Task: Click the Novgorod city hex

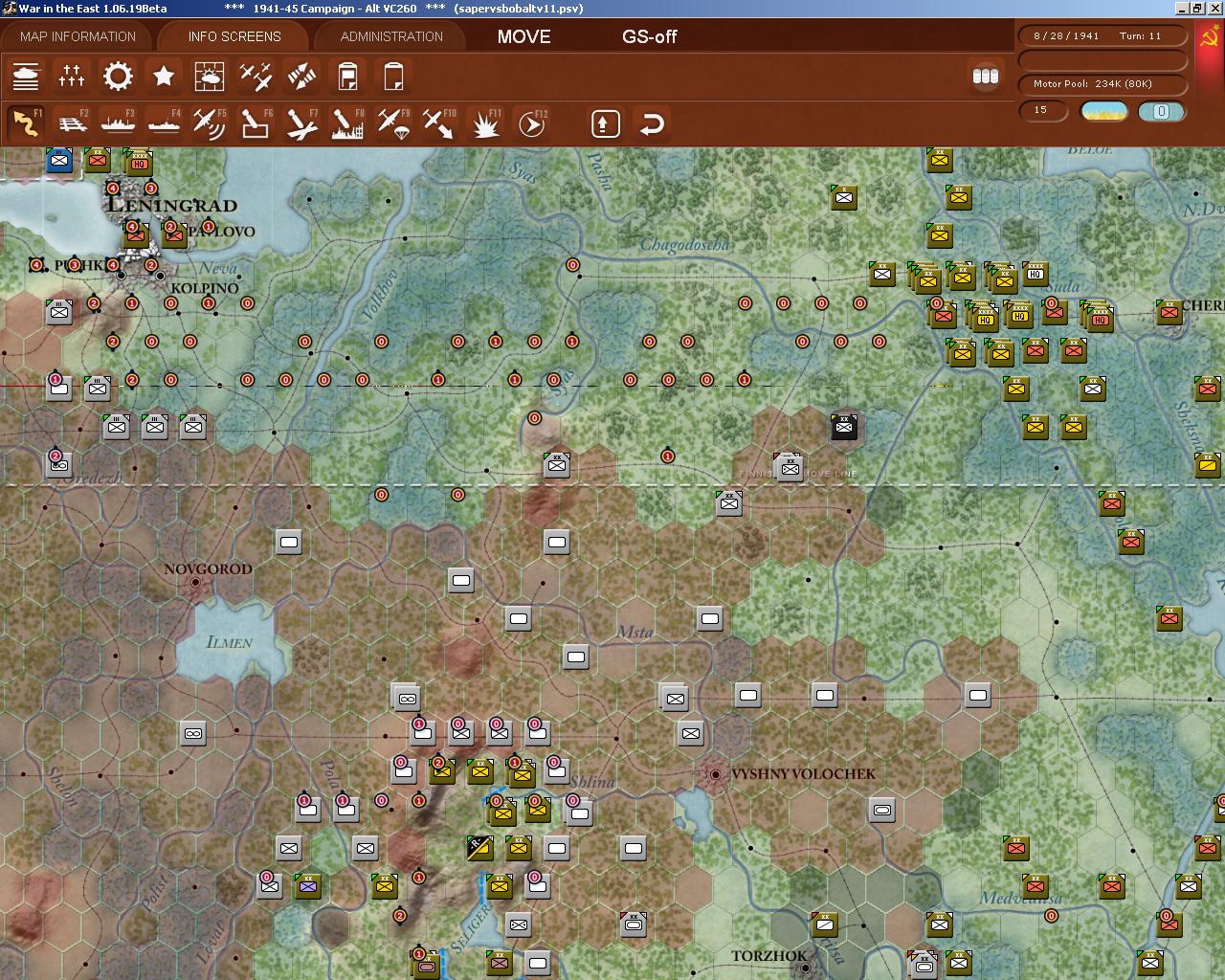Action: point(195,581)
